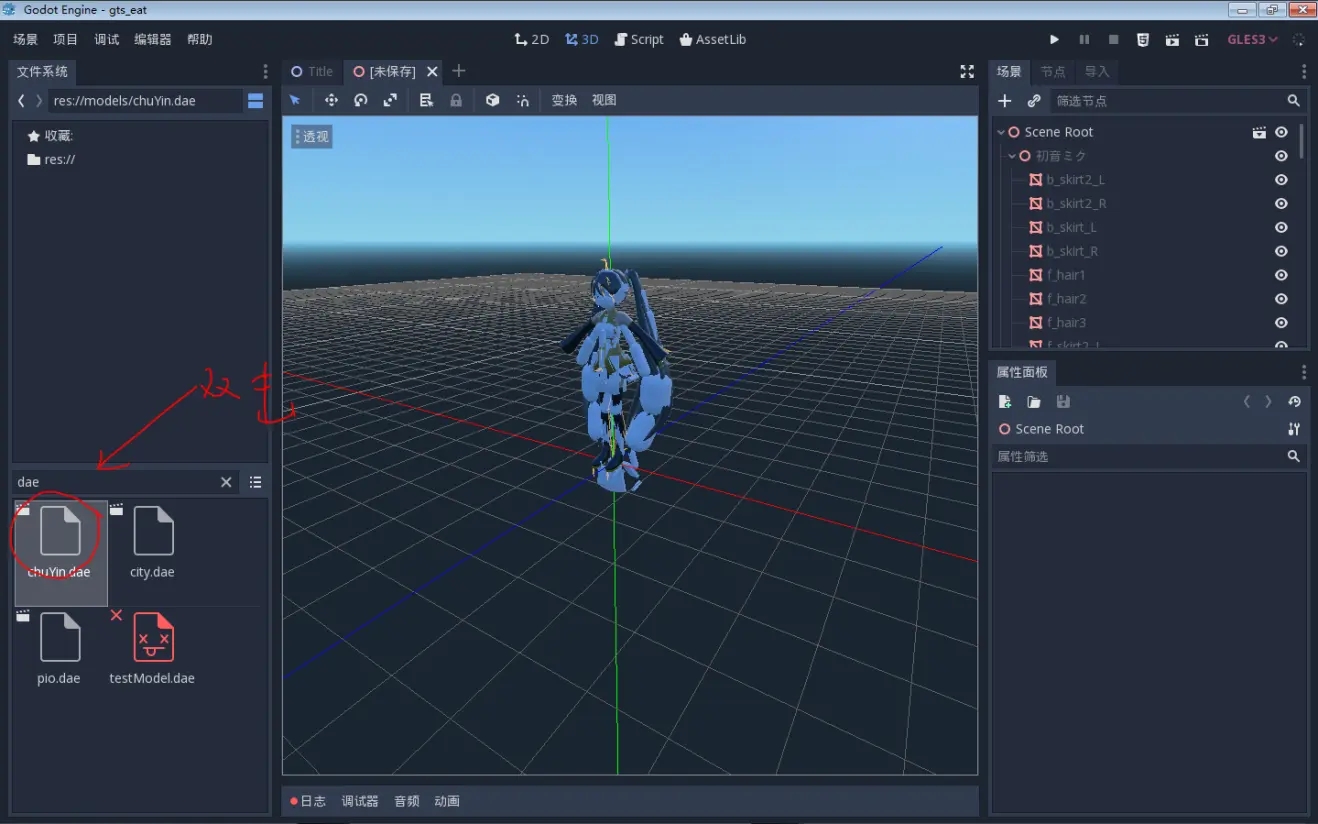Toggle visibility of f_hair1 node
This screenshot has height=824, width=1318.
coord(1281,275)
